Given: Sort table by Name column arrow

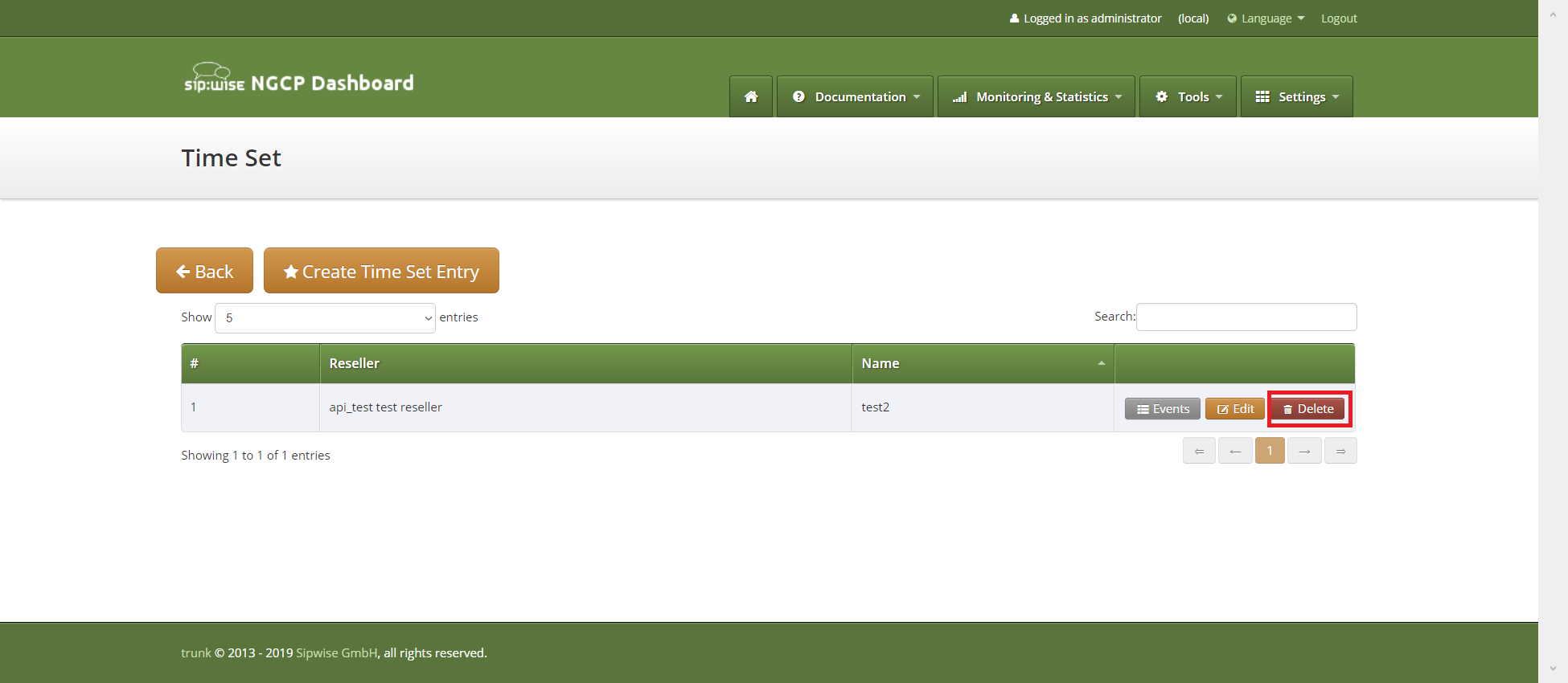Looking at the screenshot, I should 1101,363.
